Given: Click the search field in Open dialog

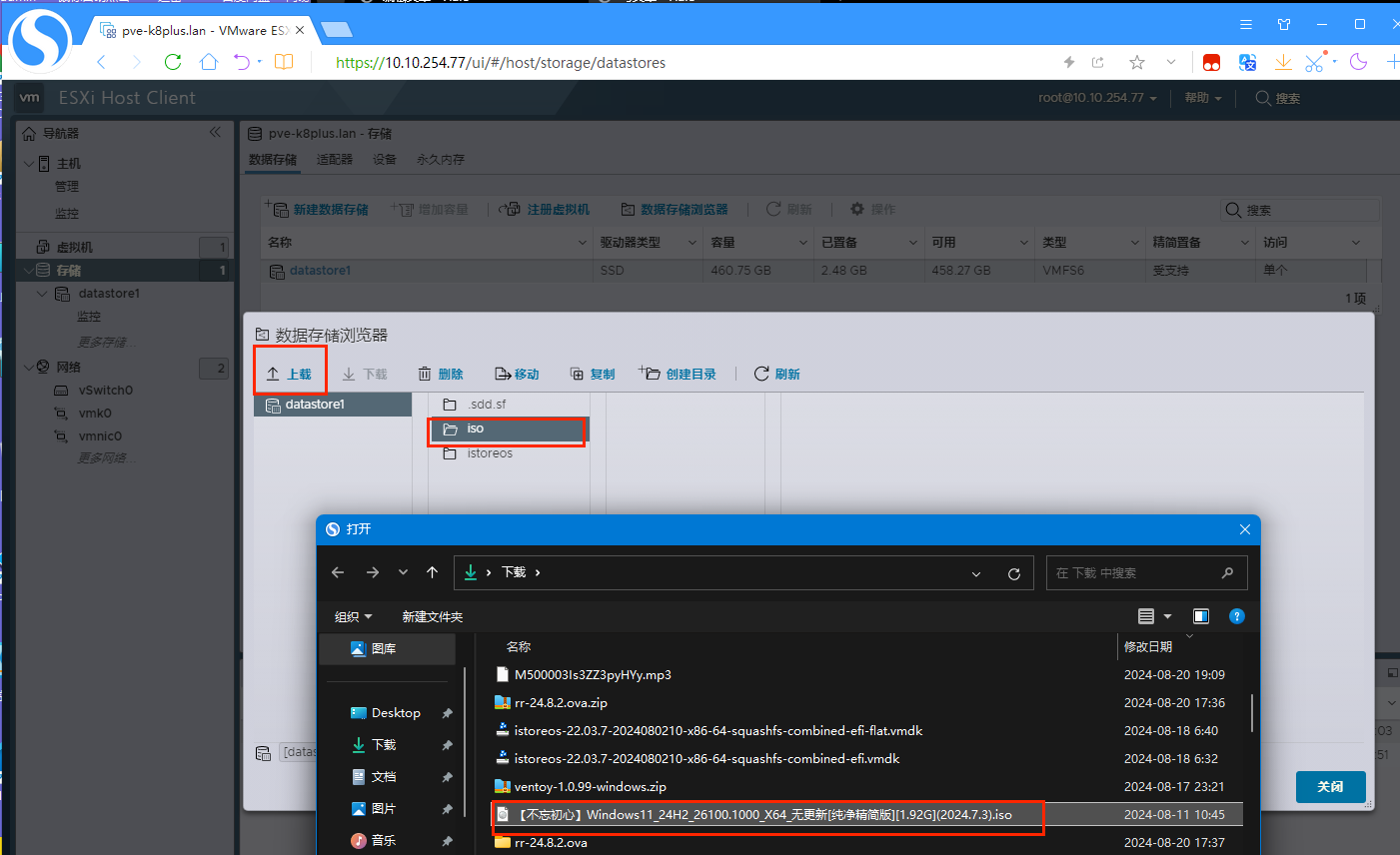Looking at the screenshot, I should click(x=1146, y=573).
